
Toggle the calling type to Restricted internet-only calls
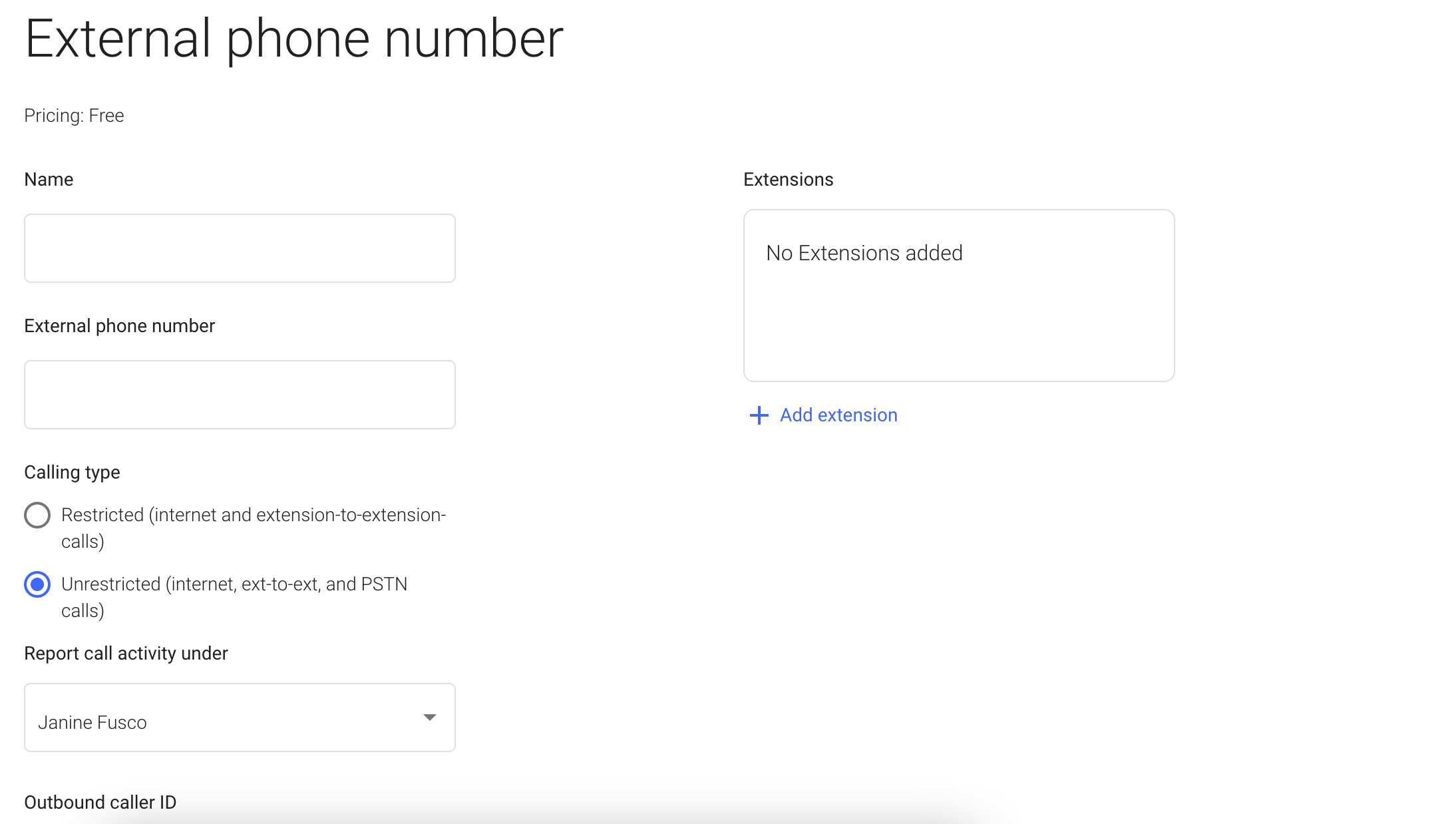[37, 515]
